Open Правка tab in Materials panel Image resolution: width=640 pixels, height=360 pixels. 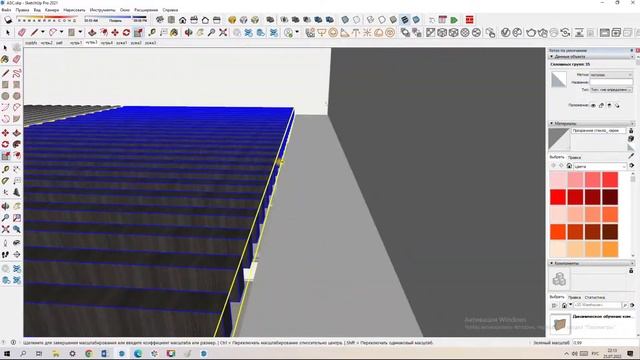click(x=574, y=157)
